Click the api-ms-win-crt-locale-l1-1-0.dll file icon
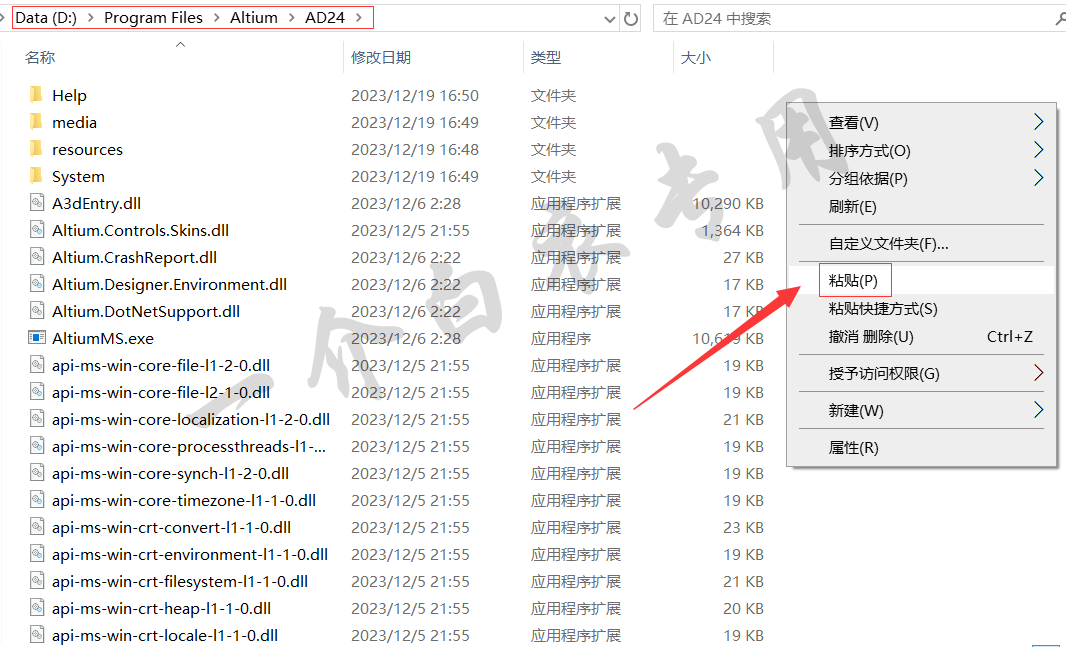Viewport: 1066px width, 647px height. [37, 635]
